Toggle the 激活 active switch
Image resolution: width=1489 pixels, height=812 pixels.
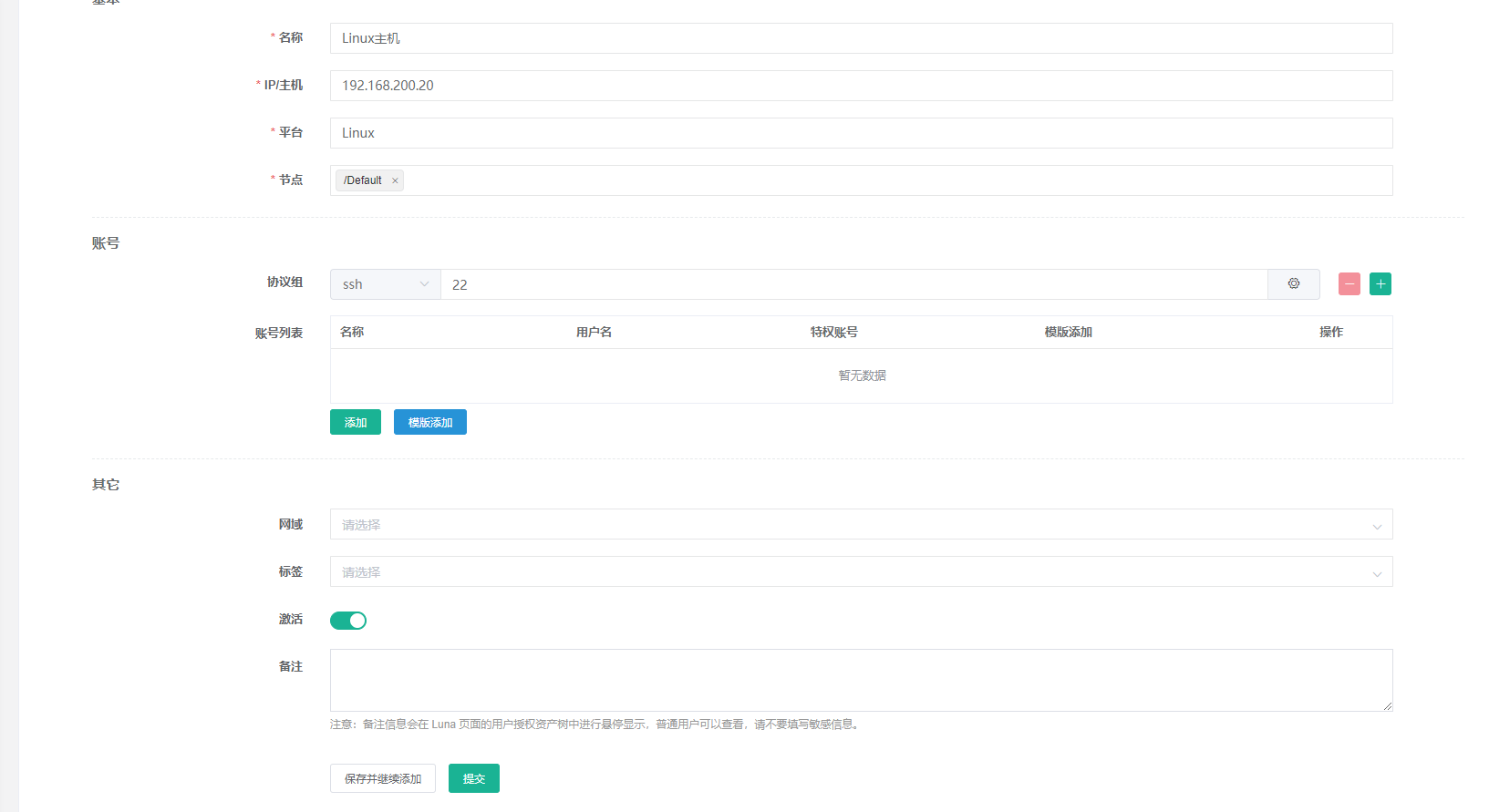coord(348,621)
